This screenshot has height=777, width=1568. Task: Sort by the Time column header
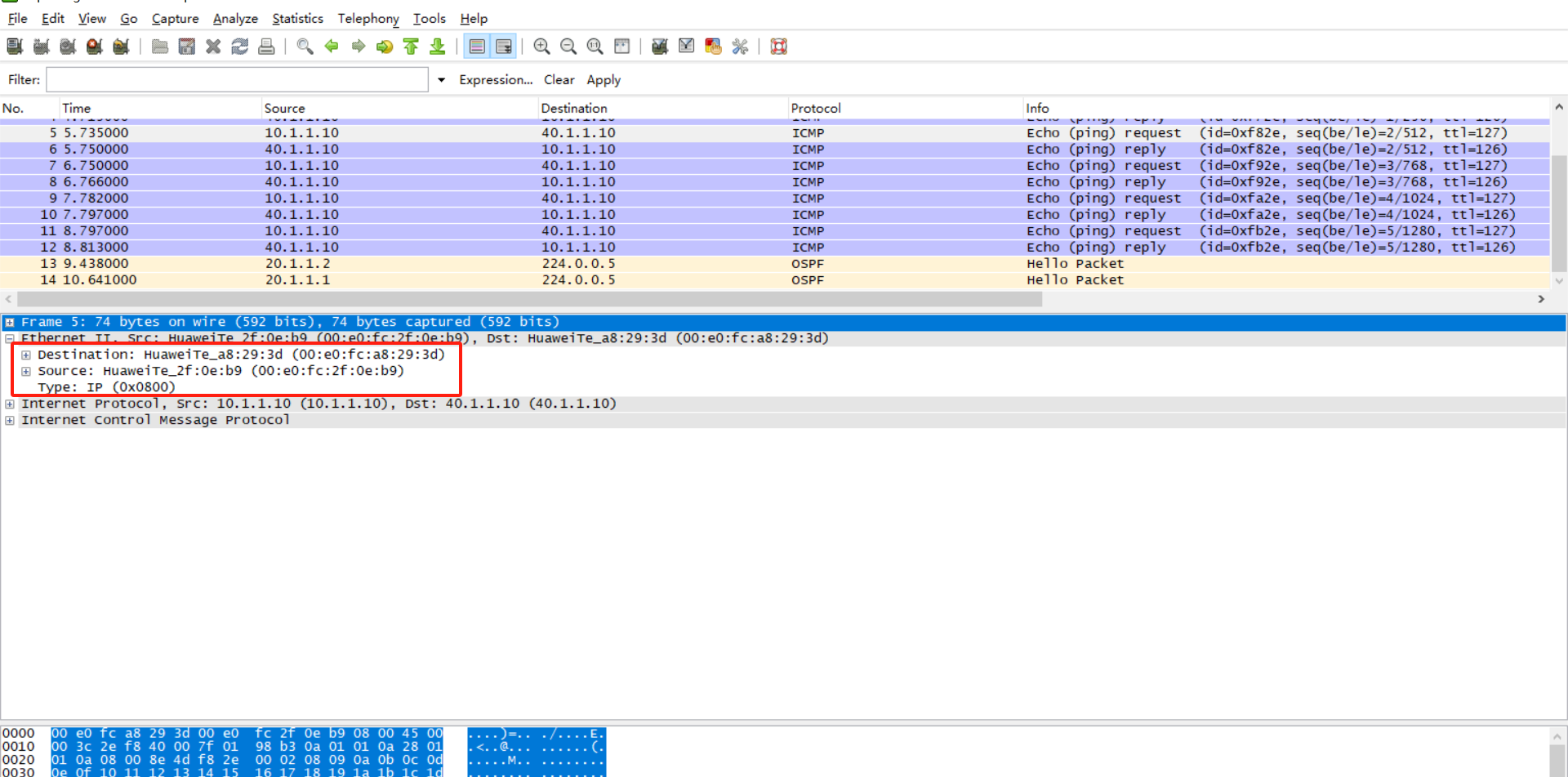tap(159, 108)
